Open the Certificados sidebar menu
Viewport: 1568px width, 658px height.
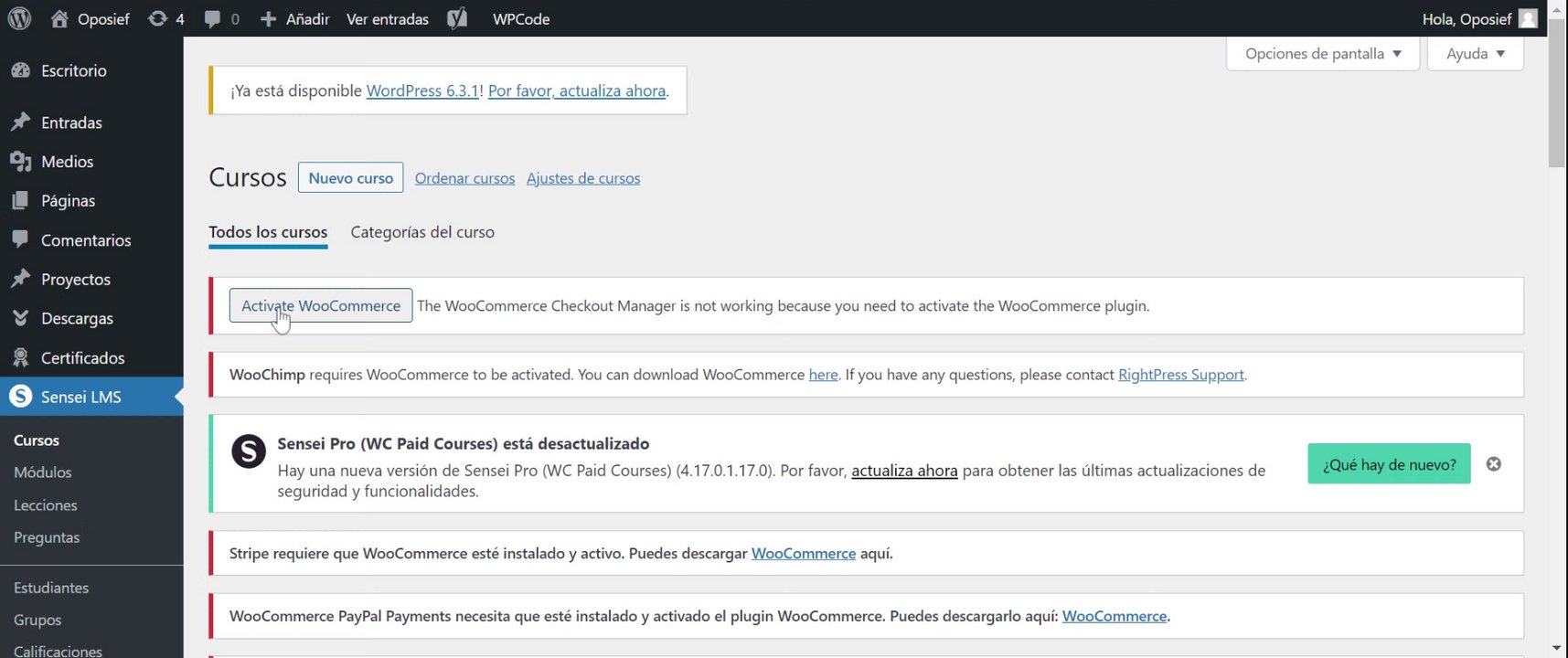coord(82,357)
